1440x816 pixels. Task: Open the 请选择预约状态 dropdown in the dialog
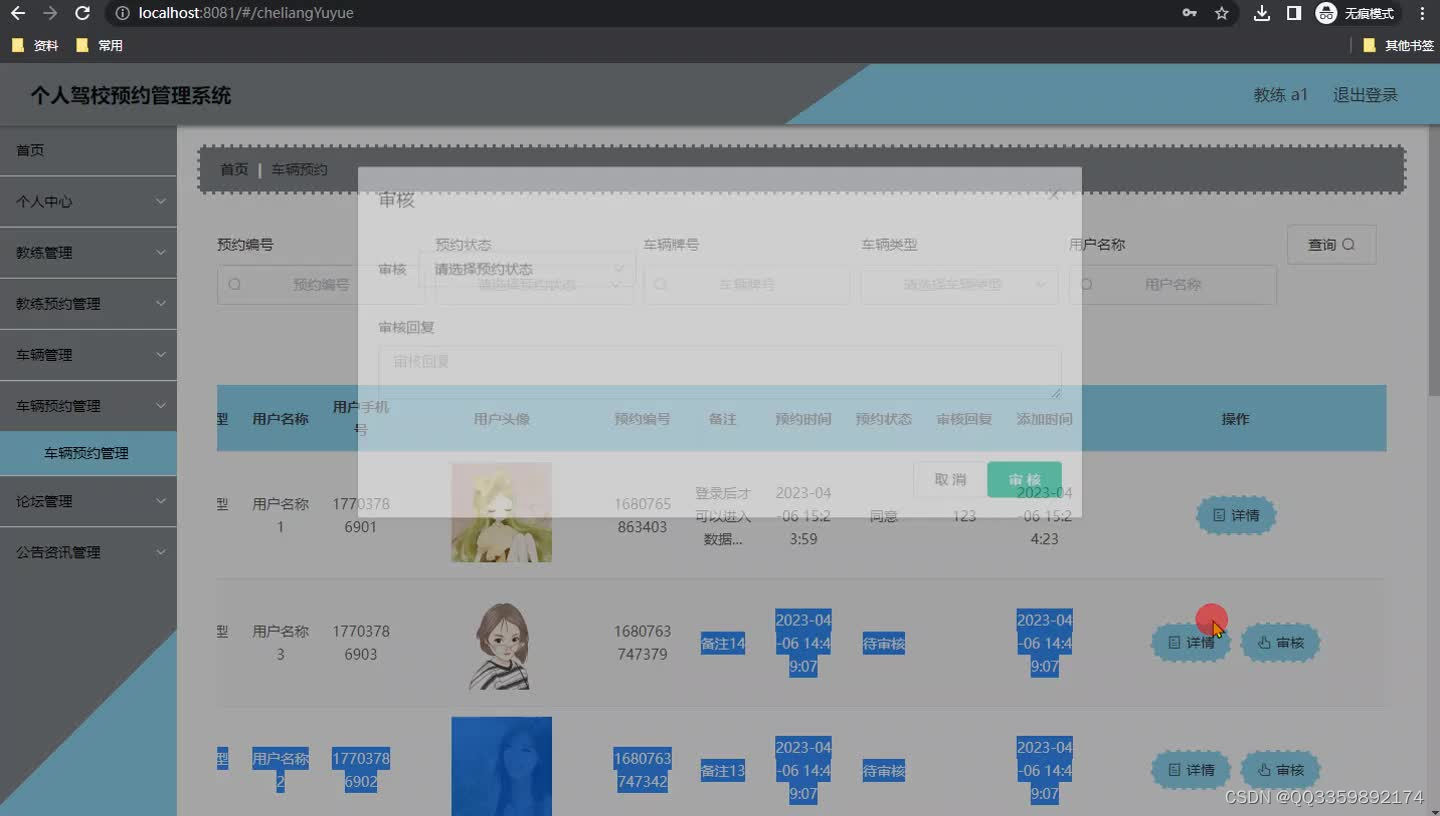click(528, 269)
